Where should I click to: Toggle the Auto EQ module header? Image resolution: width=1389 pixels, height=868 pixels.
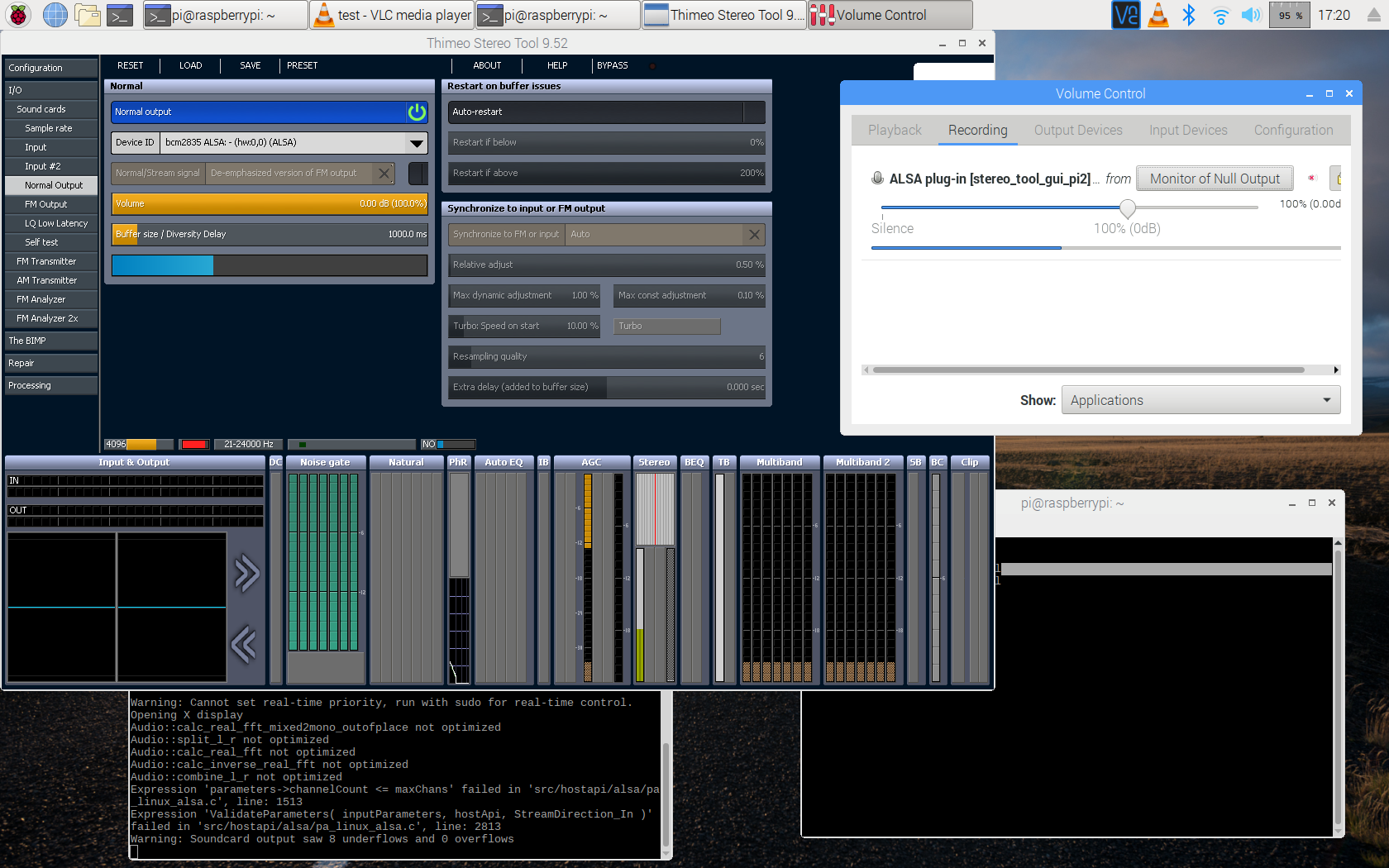click(504, 462)
